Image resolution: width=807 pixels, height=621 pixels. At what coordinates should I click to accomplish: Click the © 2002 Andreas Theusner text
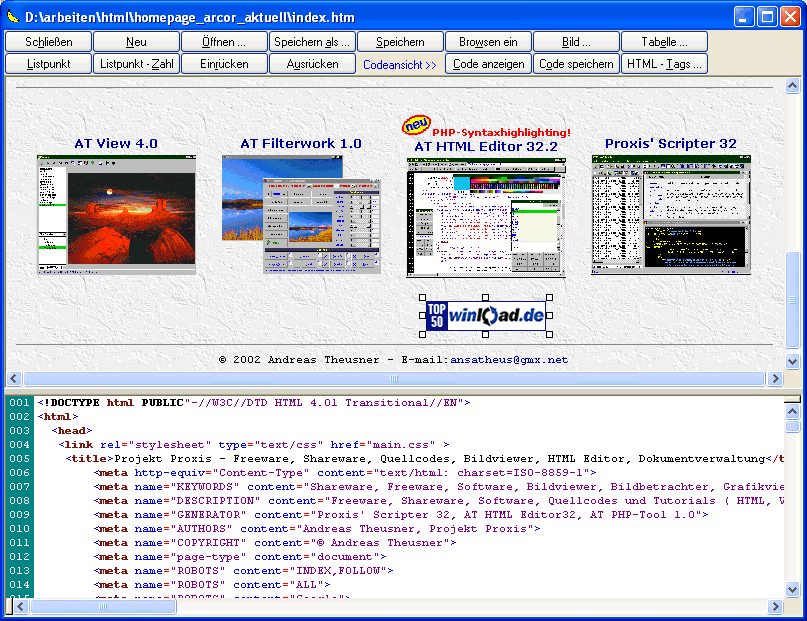pos(299,360)
